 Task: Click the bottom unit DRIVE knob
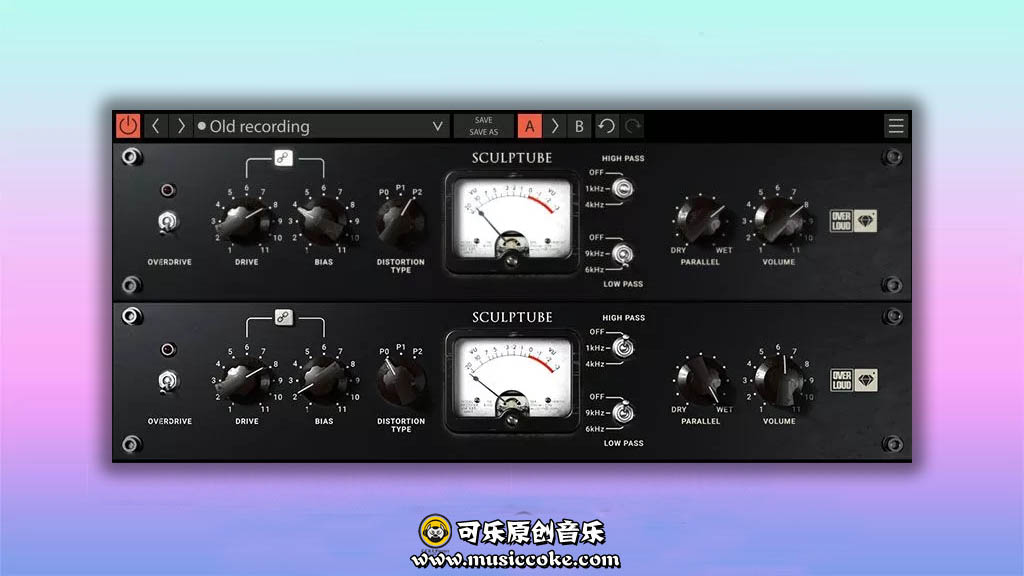246,380
